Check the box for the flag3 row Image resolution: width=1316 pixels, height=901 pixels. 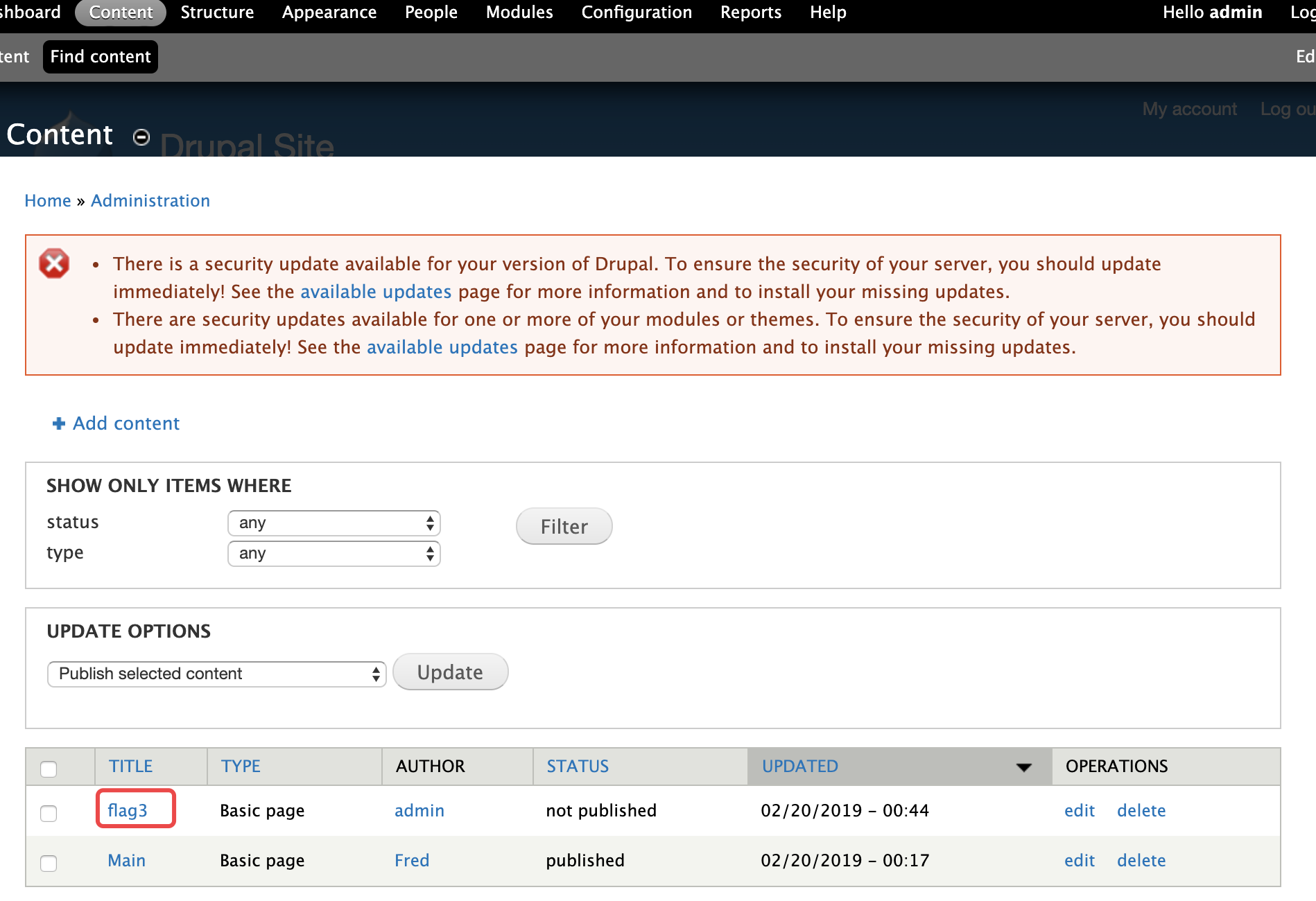click(49, 813)
